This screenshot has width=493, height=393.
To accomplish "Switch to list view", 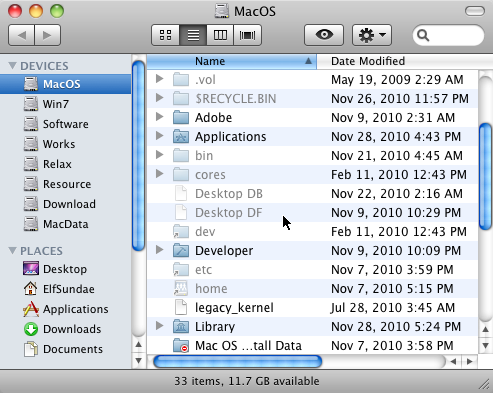I will (x=193, y=35).
